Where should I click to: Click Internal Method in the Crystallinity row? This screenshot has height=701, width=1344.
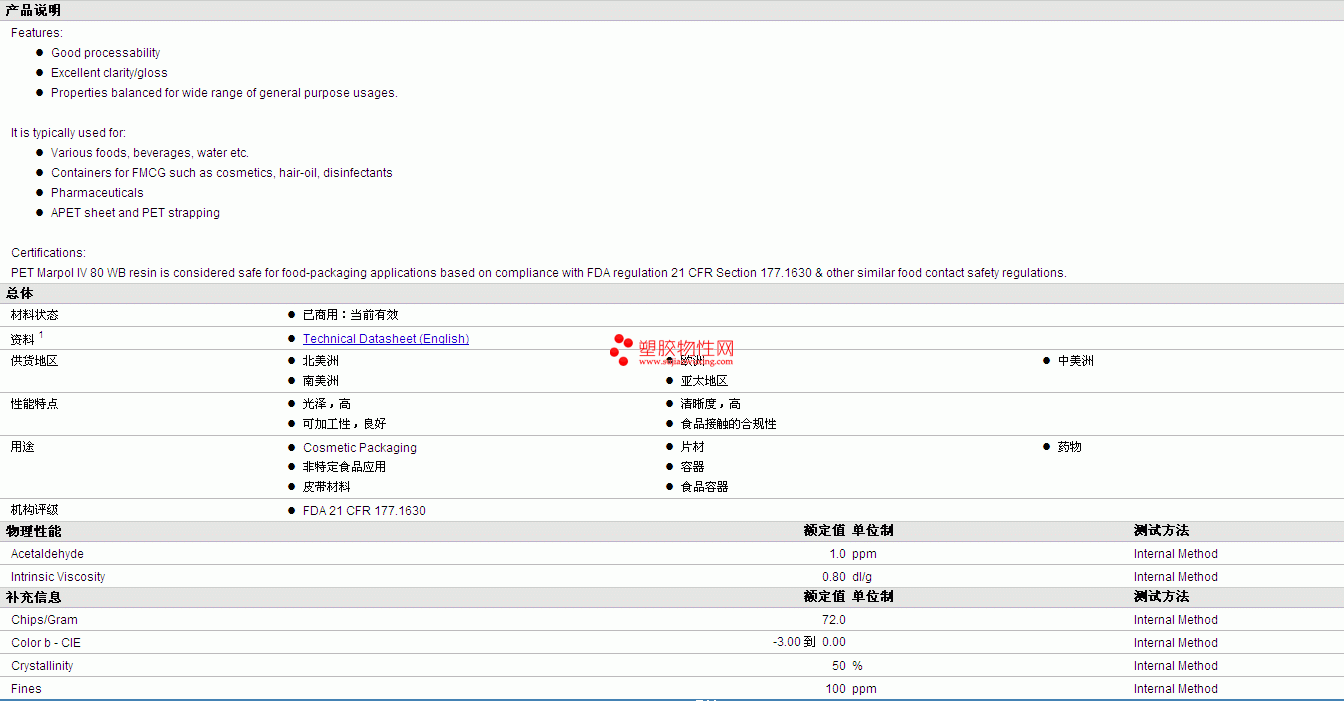click(x=1176, y=666)
